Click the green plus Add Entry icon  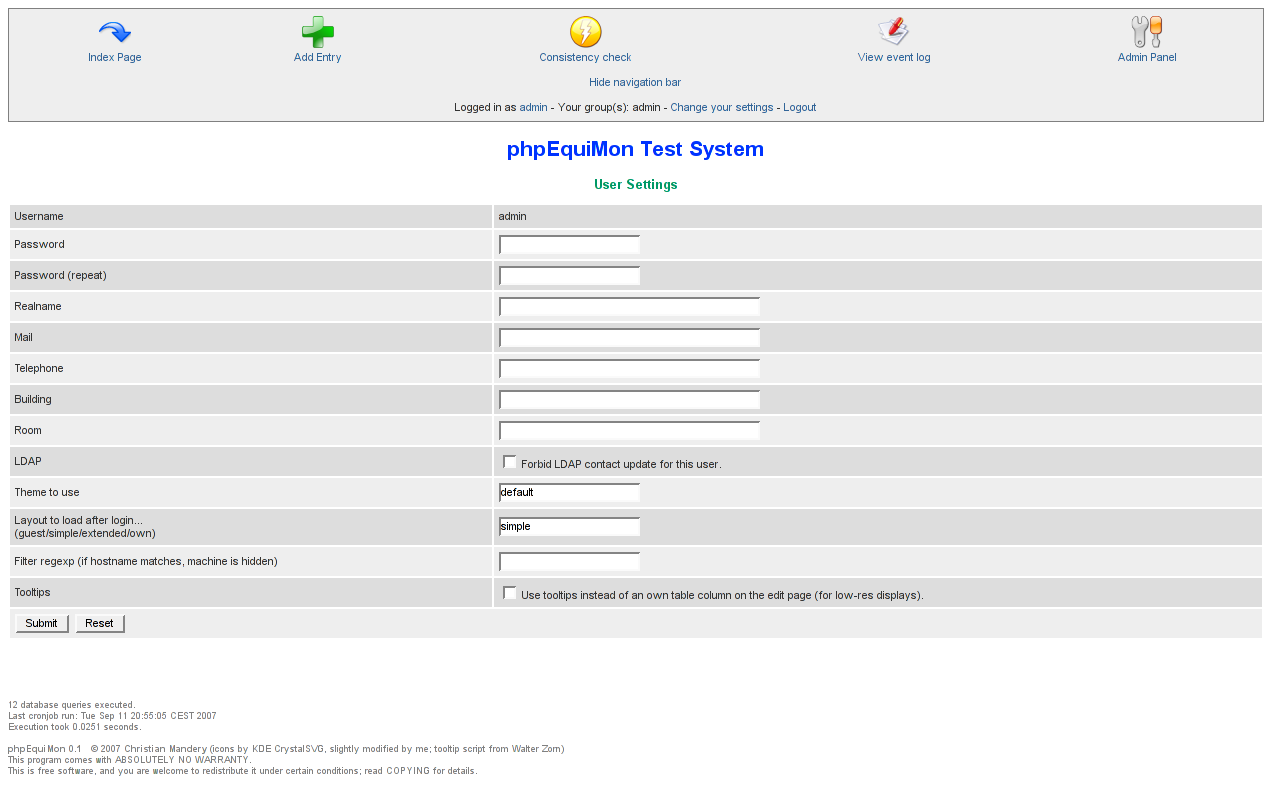317,32
